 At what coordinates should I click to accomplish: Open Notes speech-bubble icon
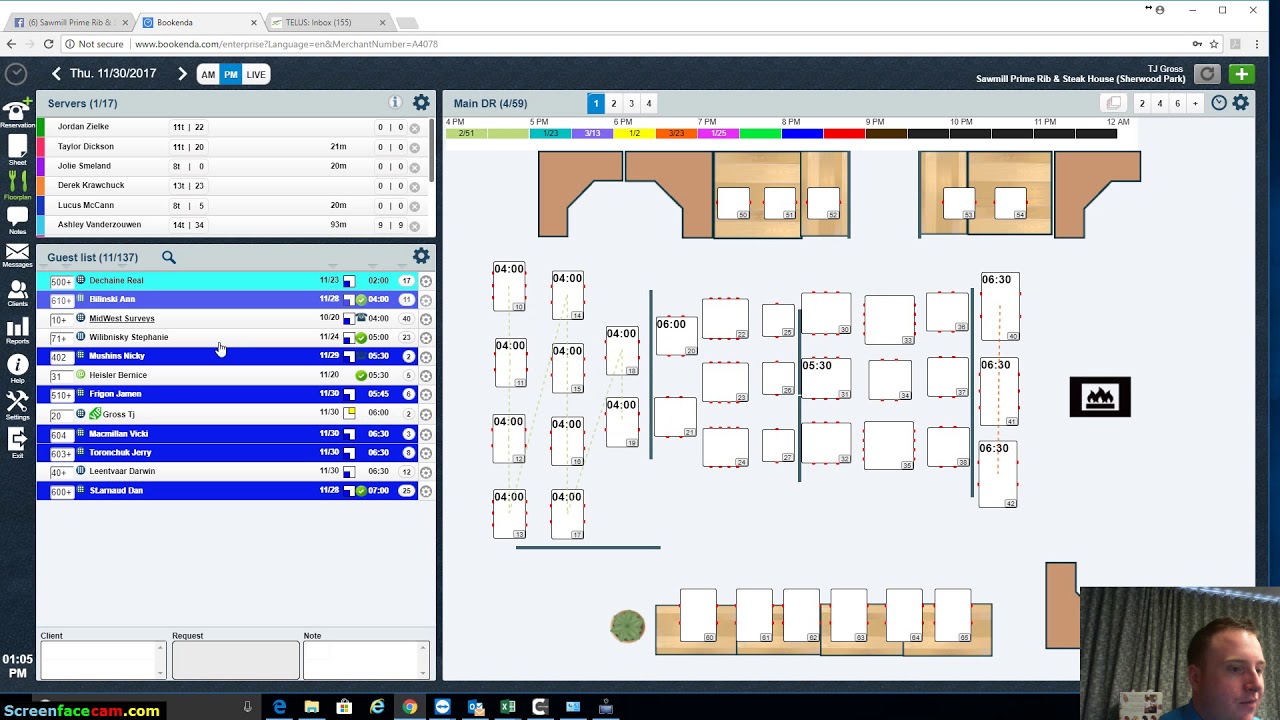click(x=17, y=216)
